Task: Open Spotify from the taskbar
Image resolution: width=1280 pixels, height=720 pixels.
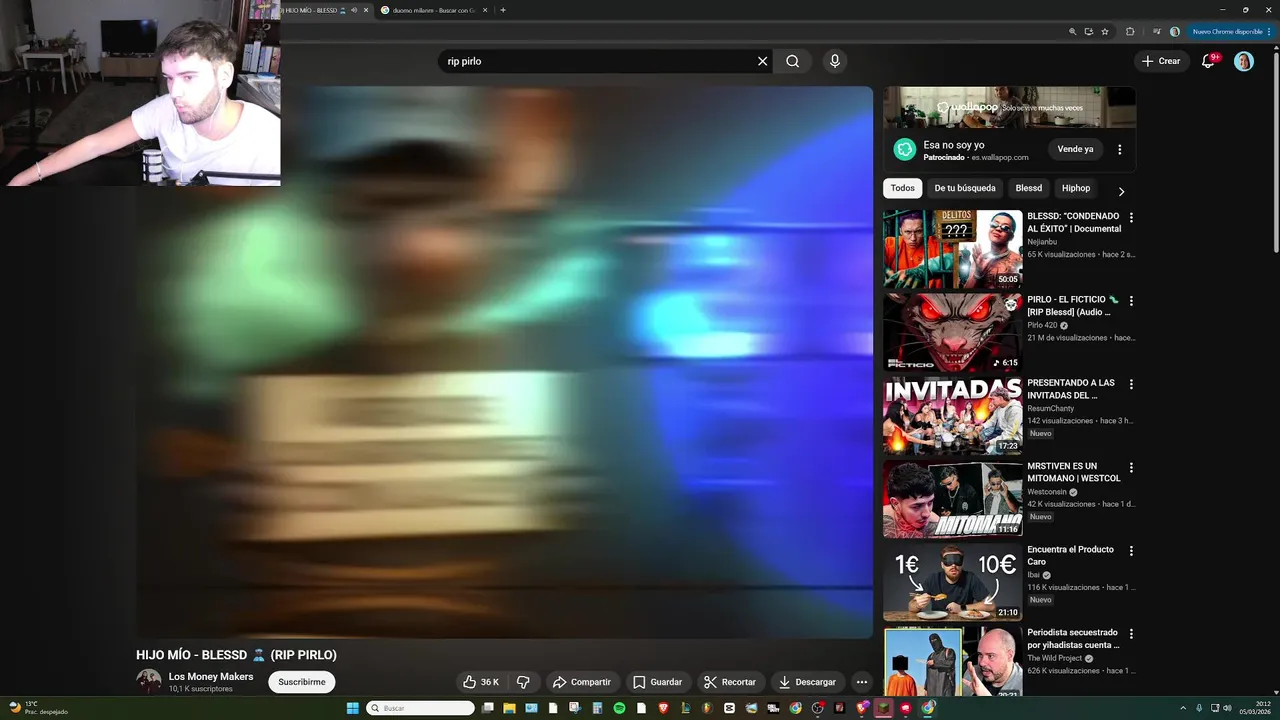Action: 619,708
